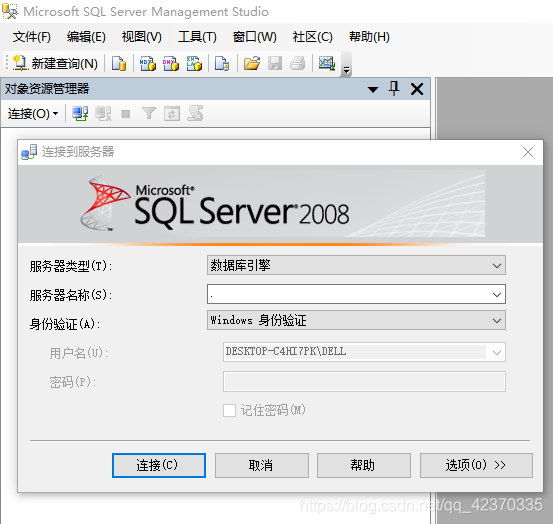This screenshot has height=524, width=553.
Task: Click the Activity Monitor icon
Action: pos(327,64)
